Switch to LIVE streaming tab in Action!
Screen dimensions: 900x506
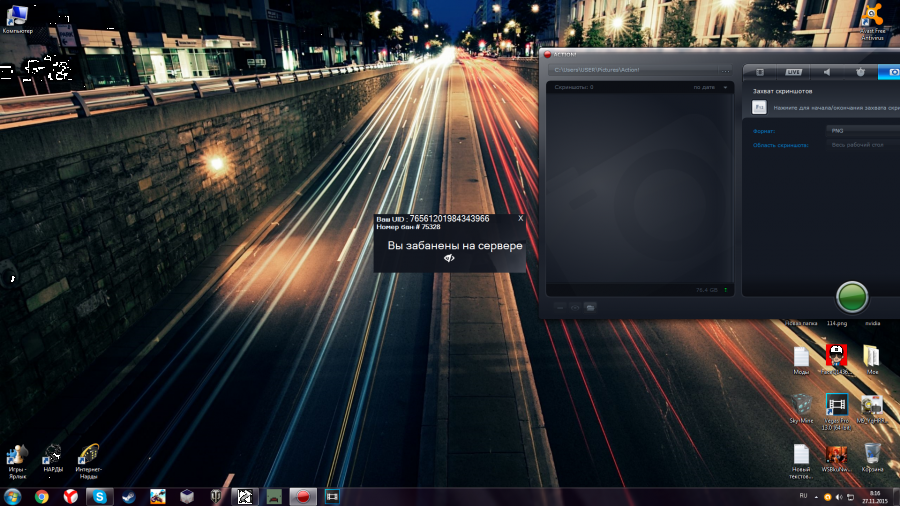click(793, 72)
